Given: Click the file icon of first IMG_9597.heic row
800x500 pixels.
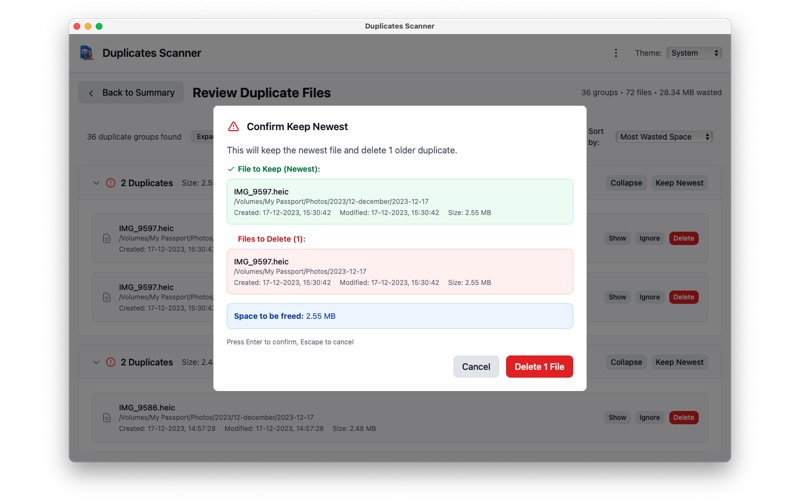Looking at the screenshot, I should 107,238.
